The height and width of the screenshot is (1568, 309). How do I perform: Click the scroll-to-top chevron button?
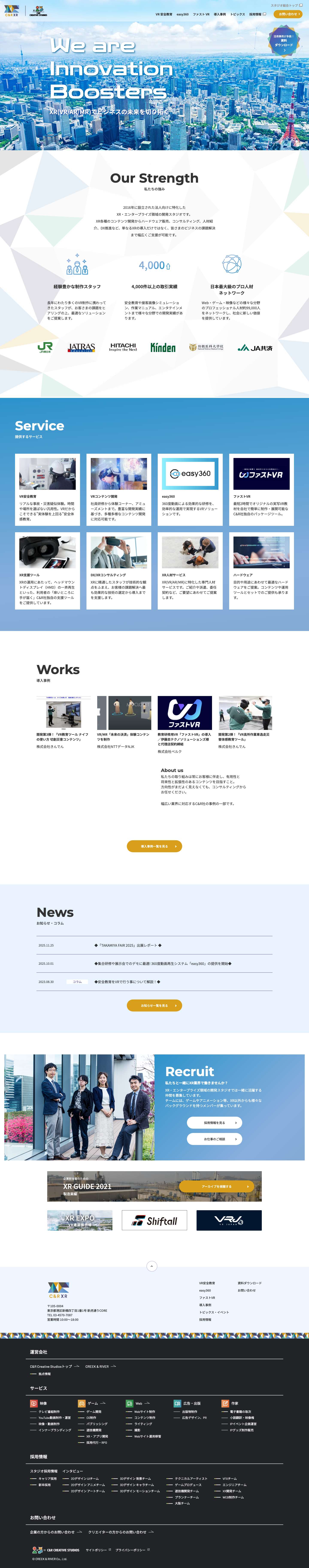click(152, 1266)
